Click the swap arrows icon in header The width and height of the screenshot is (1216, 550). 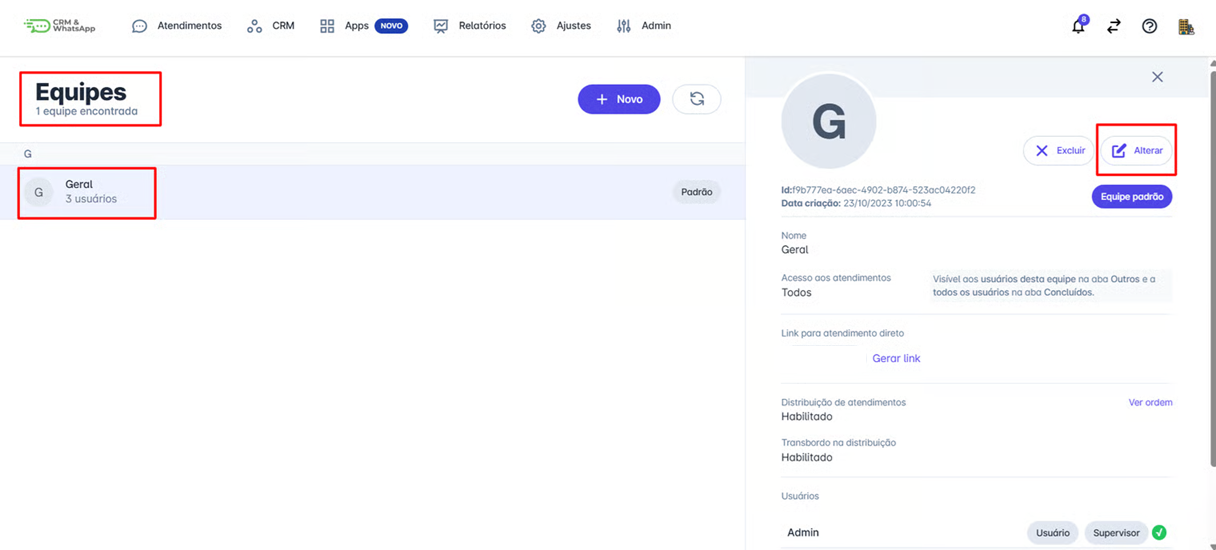tap(1113, 27)
